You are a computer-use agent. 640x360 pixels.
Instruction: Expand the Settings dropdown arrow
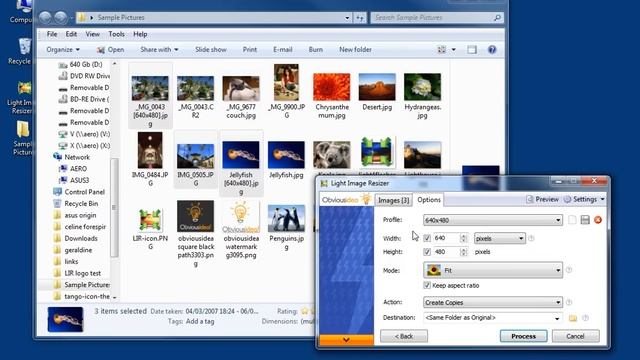click(602, 199)
